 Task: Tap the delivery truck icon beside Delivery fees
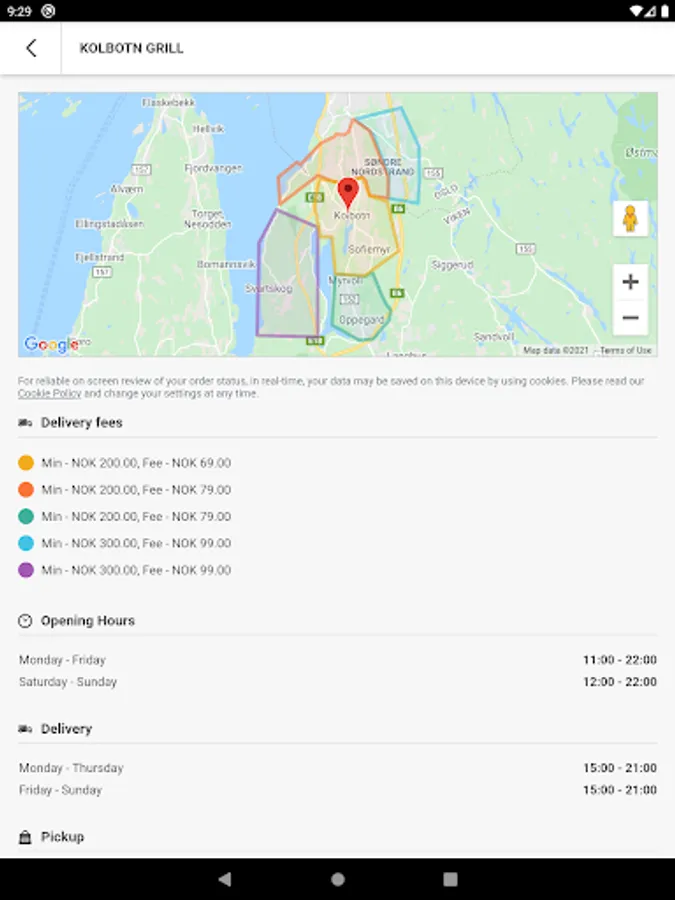[x=25, y=423]
